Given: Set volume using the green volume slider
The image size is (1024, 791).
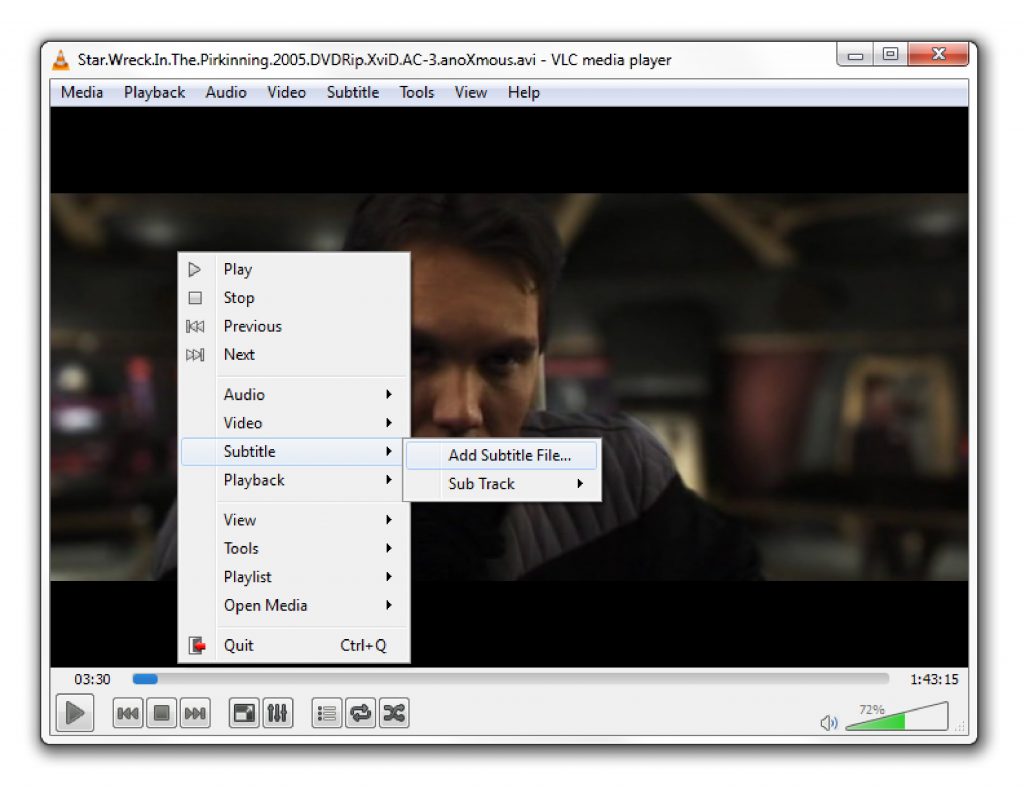Looking at the screenshot, I should (x=895, y=718).
